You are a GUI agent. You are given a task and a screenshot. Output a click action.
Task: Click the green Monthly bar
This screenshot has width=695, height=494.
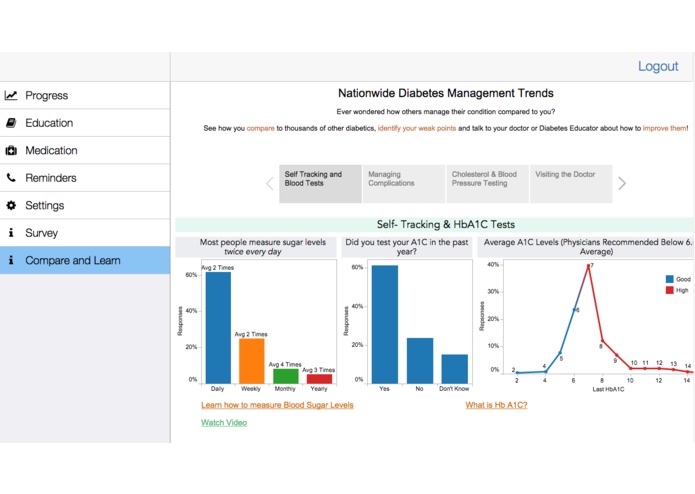(285, 376)
